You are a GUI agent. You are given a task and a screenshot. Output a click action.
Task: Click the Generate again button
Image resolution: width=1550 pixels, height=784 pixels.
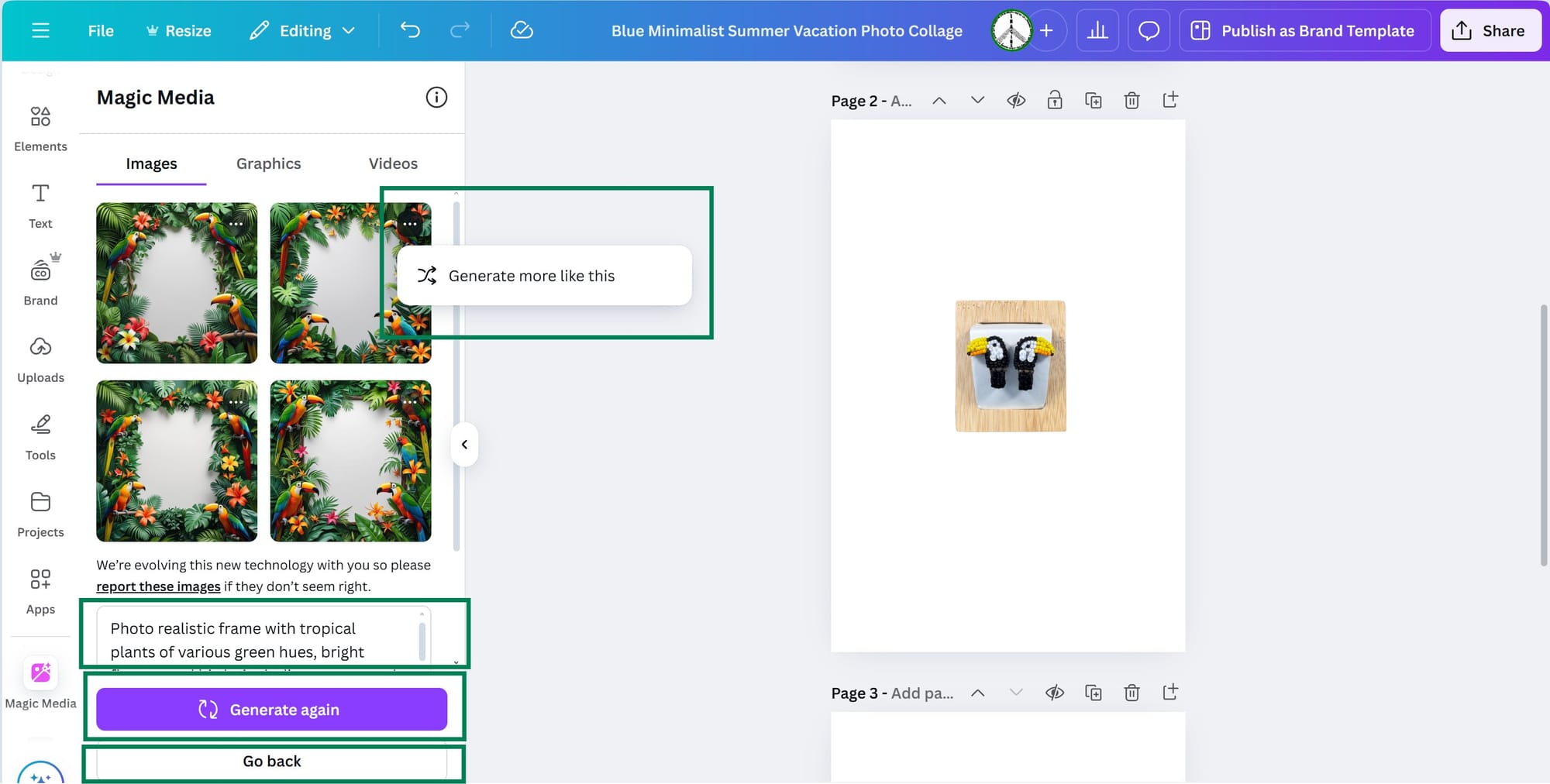270,709
